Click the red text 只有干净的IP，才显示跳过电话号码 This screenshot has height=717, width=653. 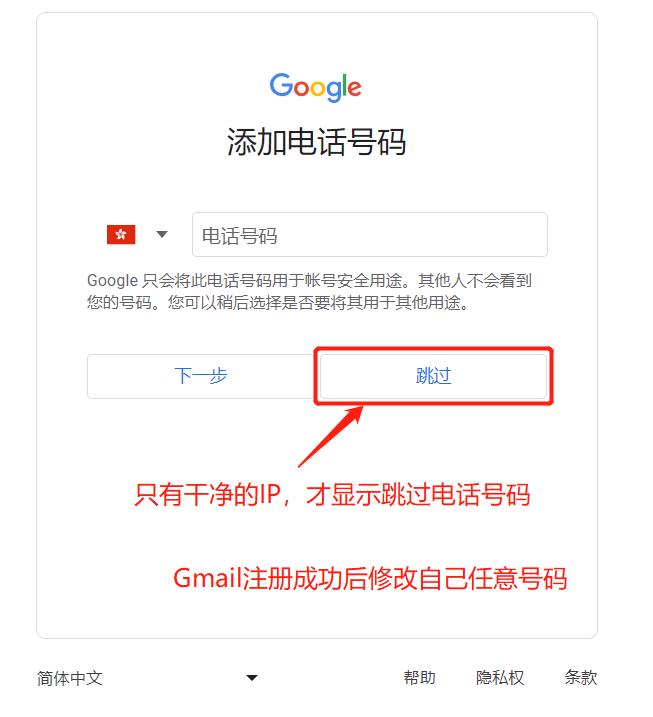coord(332,495)
